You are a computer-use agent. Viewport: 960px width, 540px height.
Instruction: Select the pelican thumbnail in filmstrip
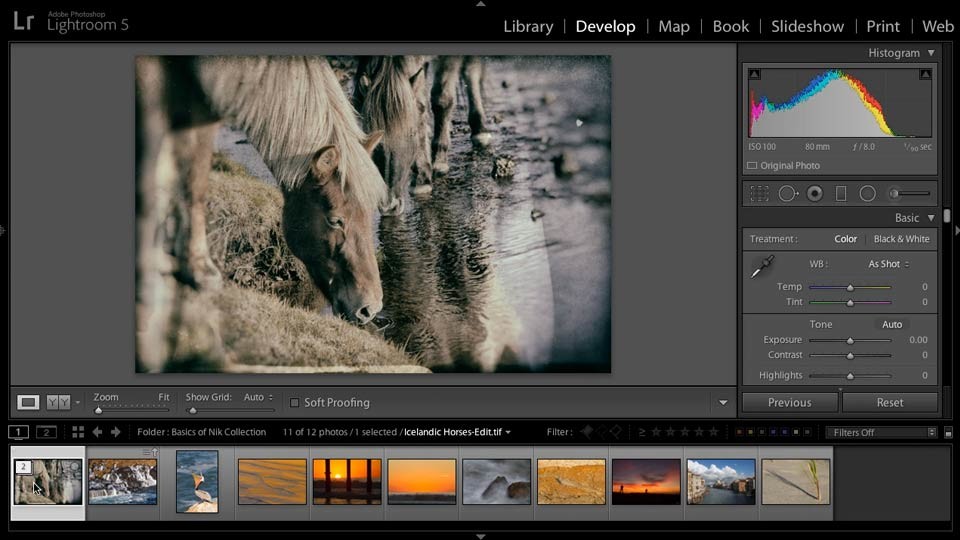point(197,482)
